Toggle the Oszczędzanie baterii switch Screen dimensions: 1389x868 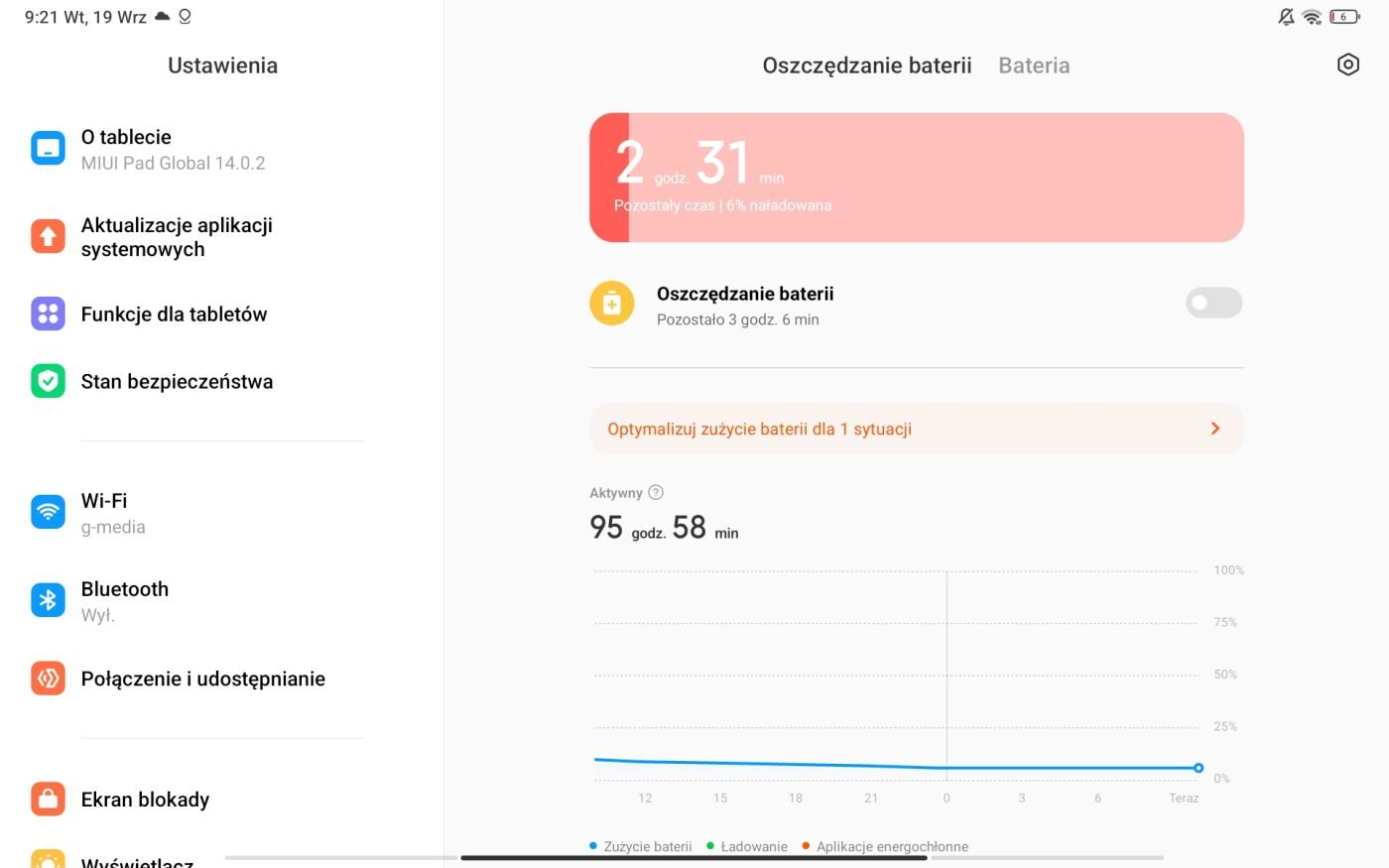(1213, 303)
